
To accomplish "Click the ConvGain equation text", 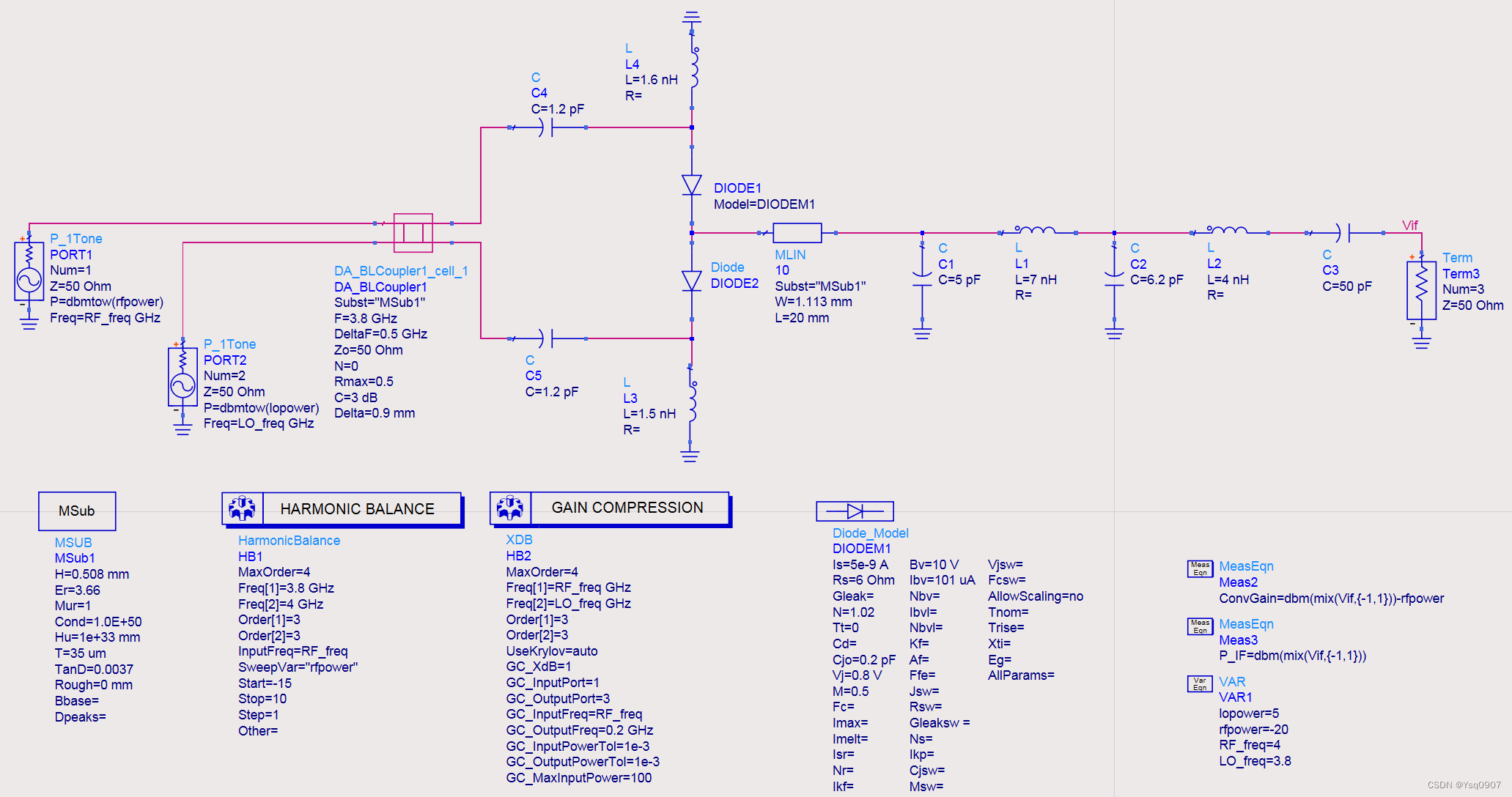I will (1331, 598).
